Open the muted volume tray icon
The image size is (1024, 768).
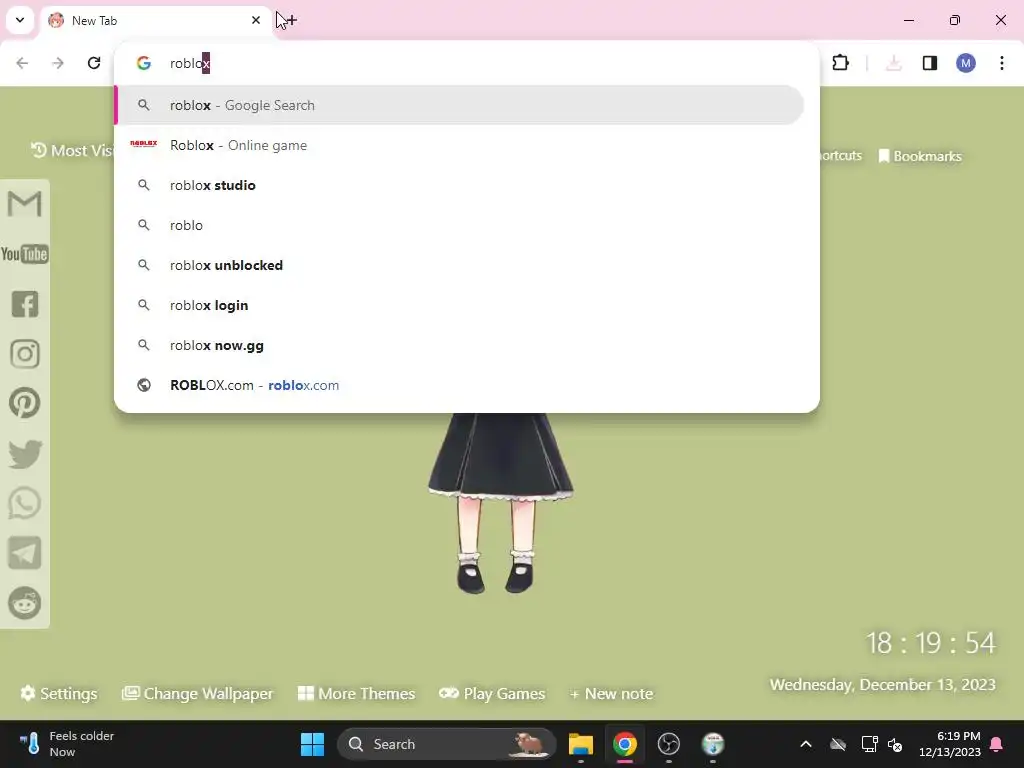(895, 744)
